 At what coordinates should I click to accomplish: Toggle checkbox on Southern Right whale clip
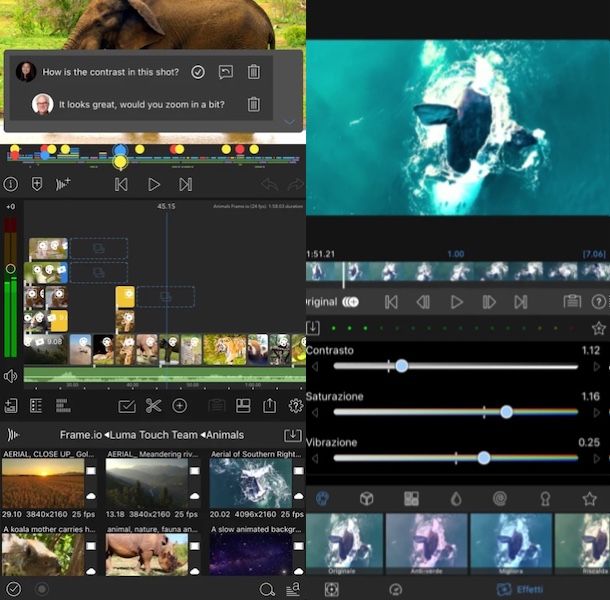(x=298, y=471)
